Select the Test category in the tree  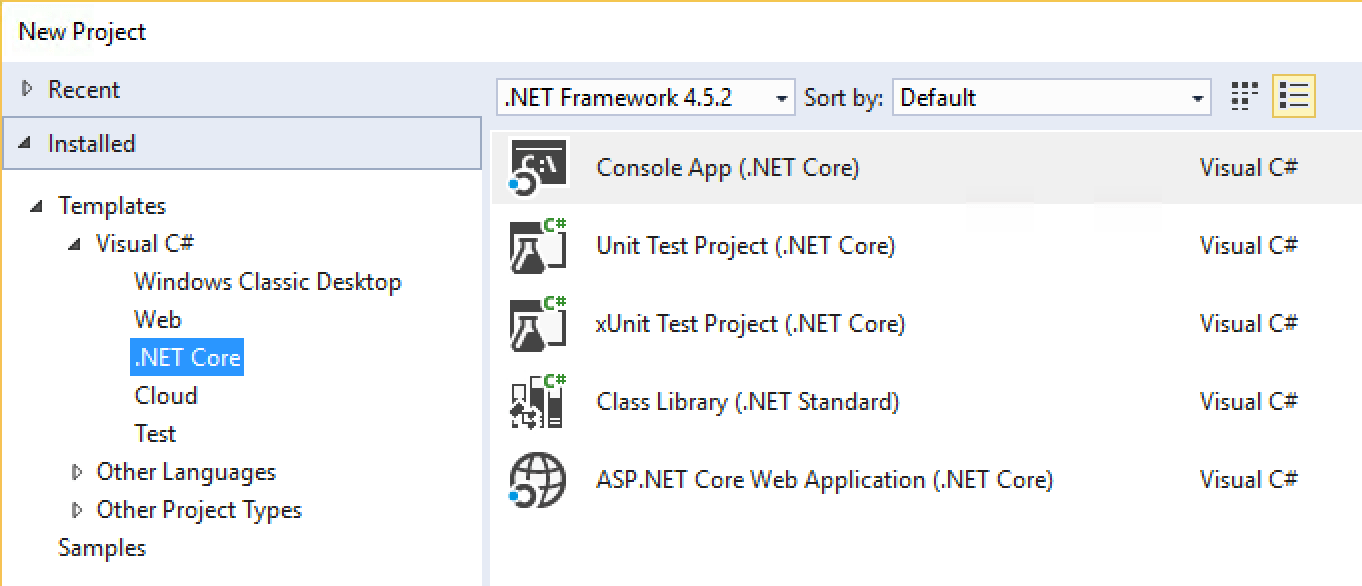tap(155, 433)
